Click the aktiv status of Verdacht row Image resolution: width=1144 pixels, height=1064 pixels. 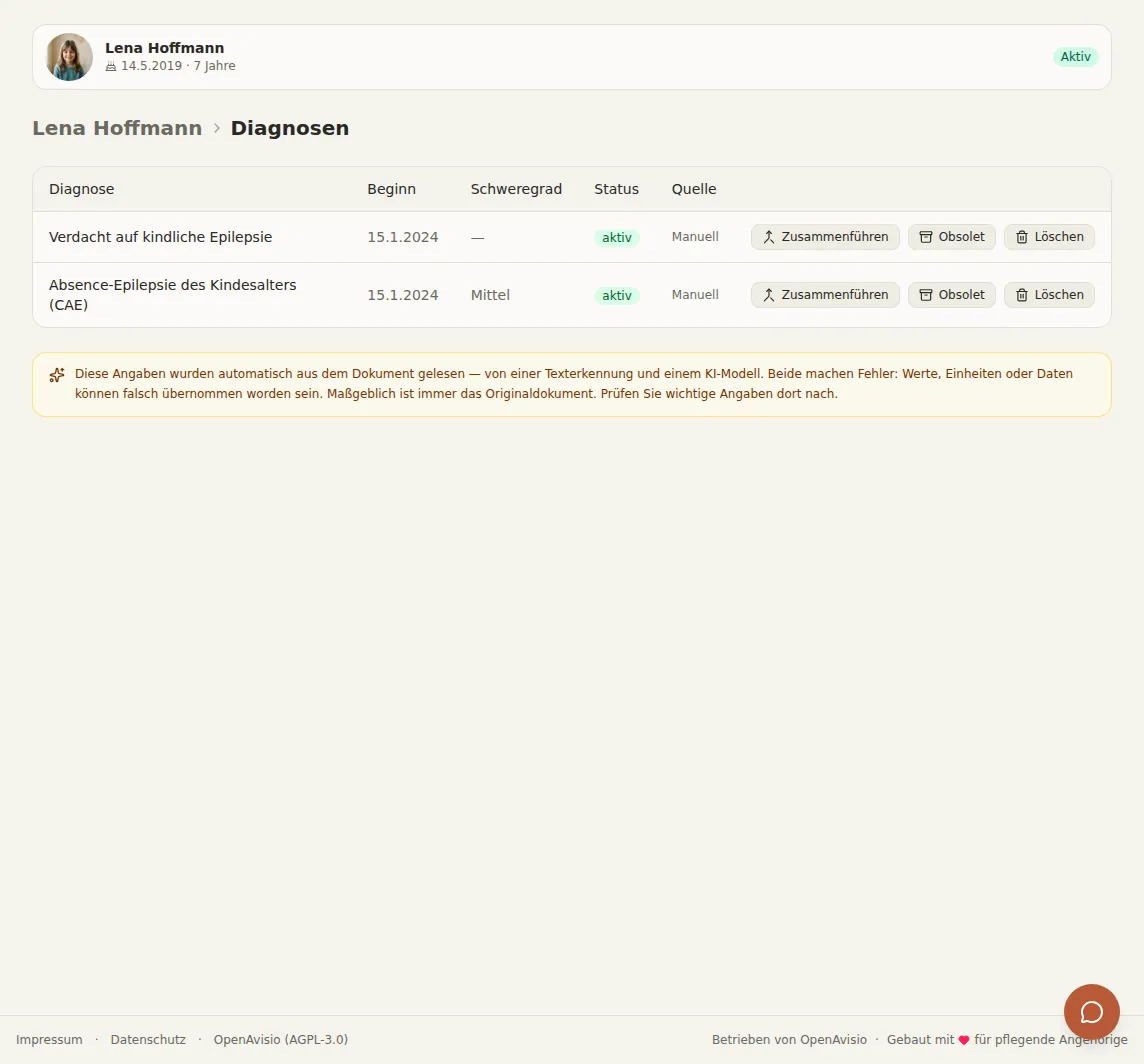pos(617,238)
